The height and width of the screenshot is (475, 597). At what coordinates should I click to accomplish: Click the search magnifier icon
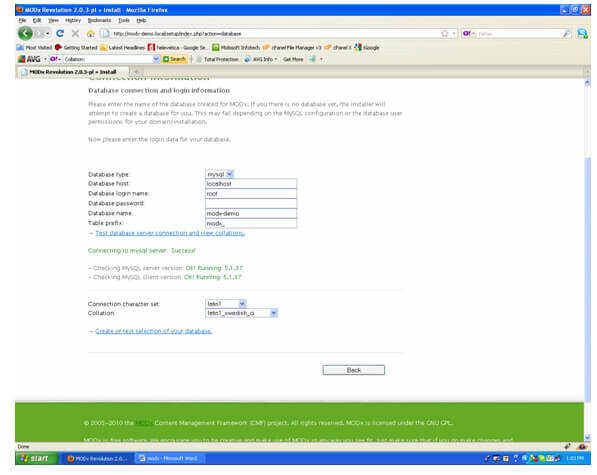(x=567, y=33)
